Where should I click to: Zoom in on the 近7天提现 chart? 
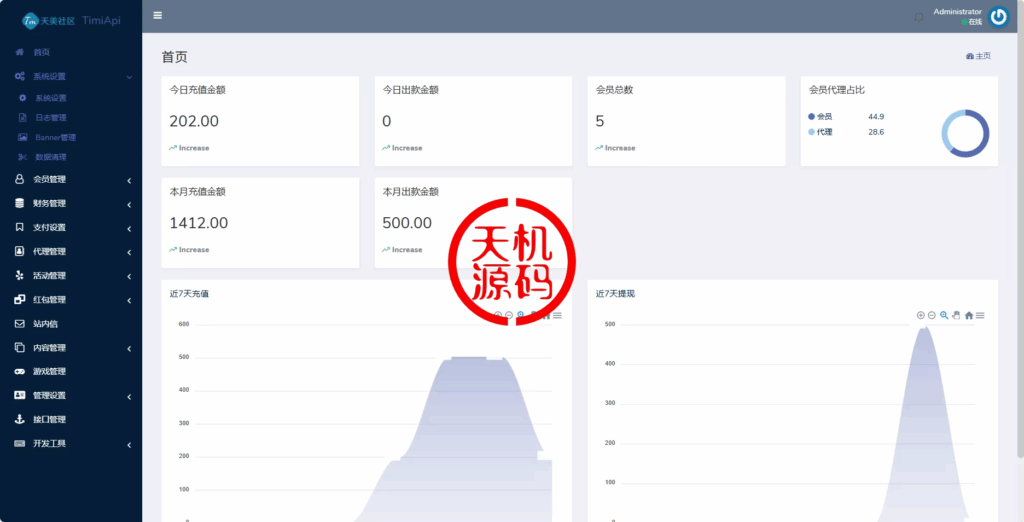[921, 315]
